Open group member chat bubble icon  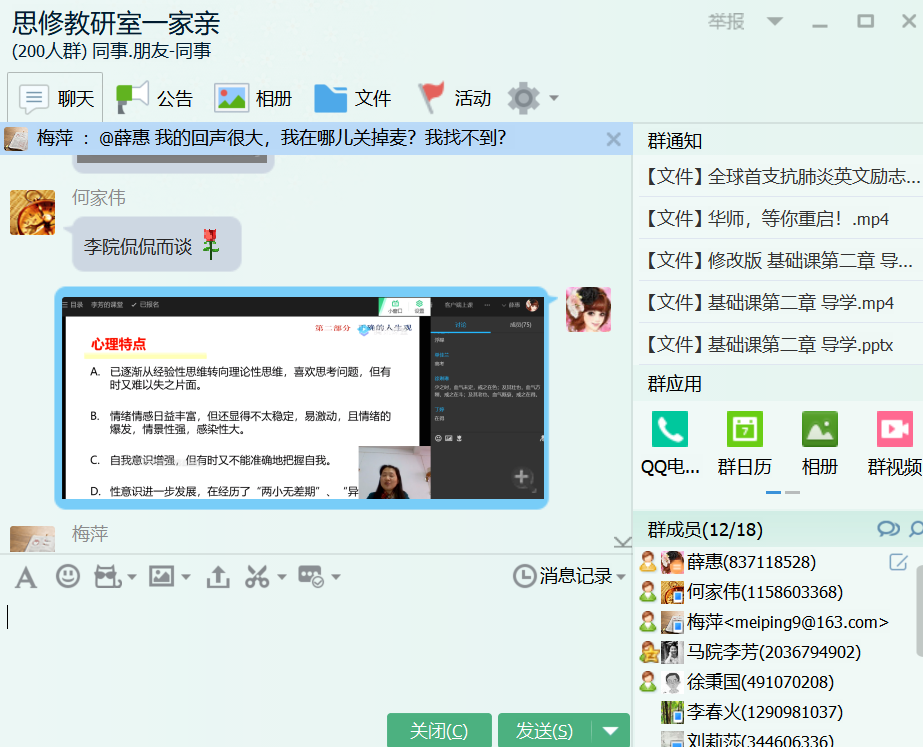tap(887, 529)
